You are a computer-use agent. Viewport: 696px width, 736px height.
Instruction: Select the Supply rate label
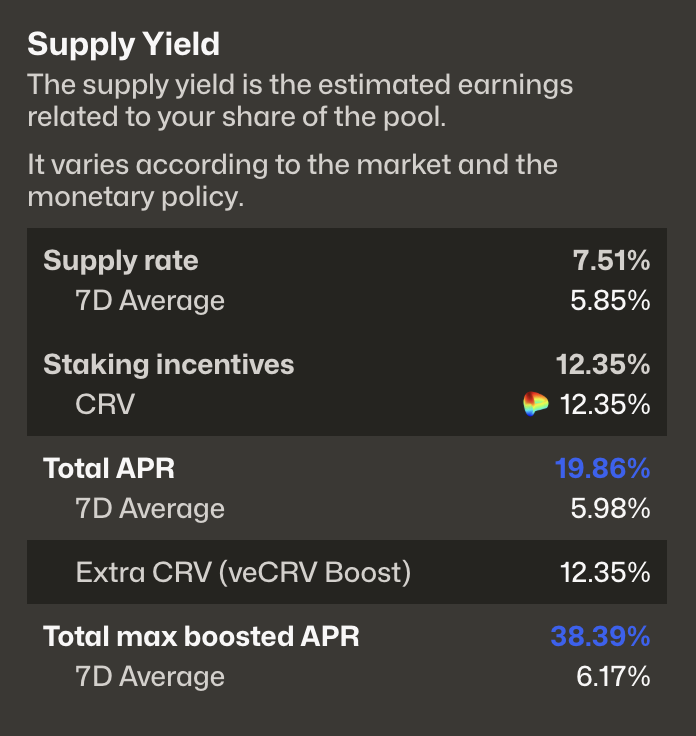coord(121,261)
